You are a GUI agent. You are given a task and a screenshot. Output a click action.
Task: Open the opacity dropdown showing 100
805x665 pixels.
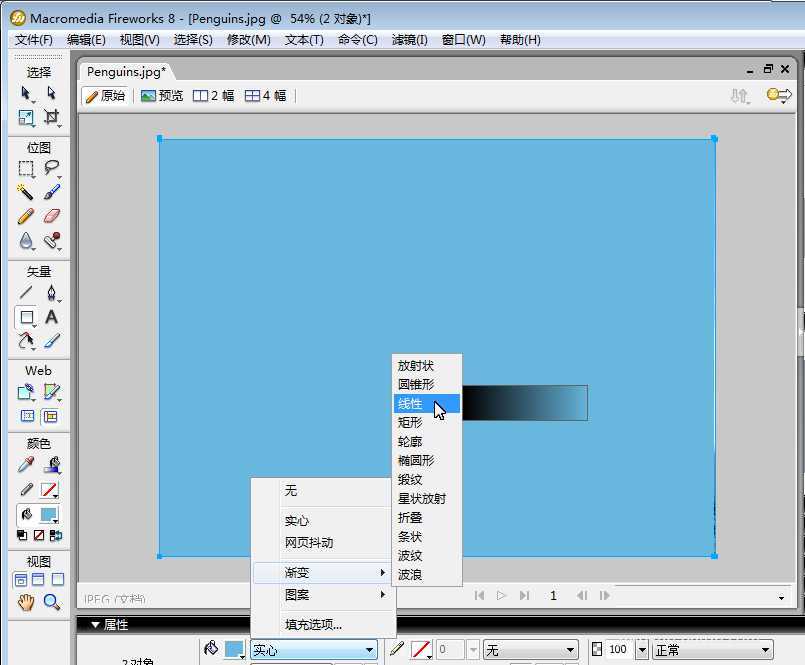641,649
